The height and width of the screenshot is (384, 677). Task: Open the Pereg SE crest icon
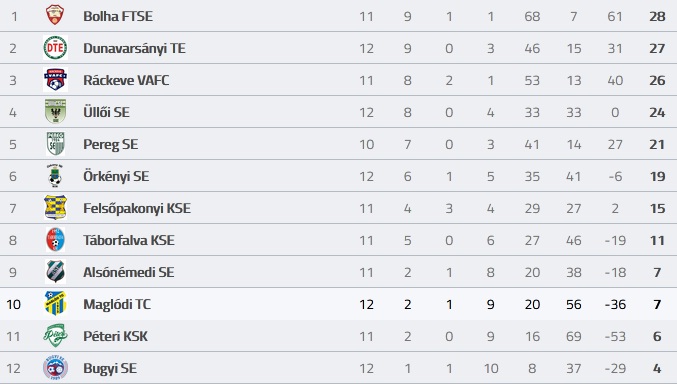[55, 143]
